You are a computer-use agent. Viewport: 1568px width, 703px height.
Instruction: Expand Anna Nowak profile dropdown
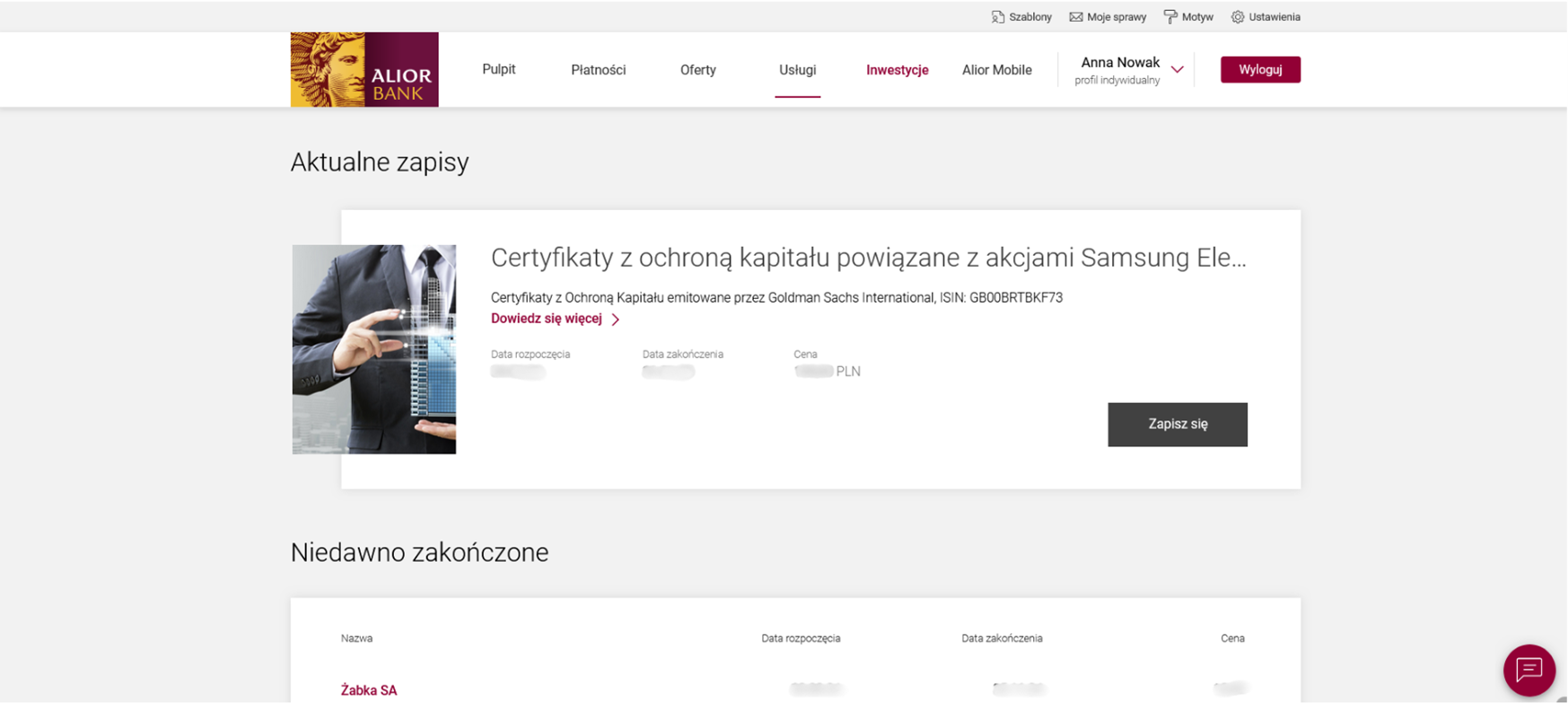[x=1178, y=70]
